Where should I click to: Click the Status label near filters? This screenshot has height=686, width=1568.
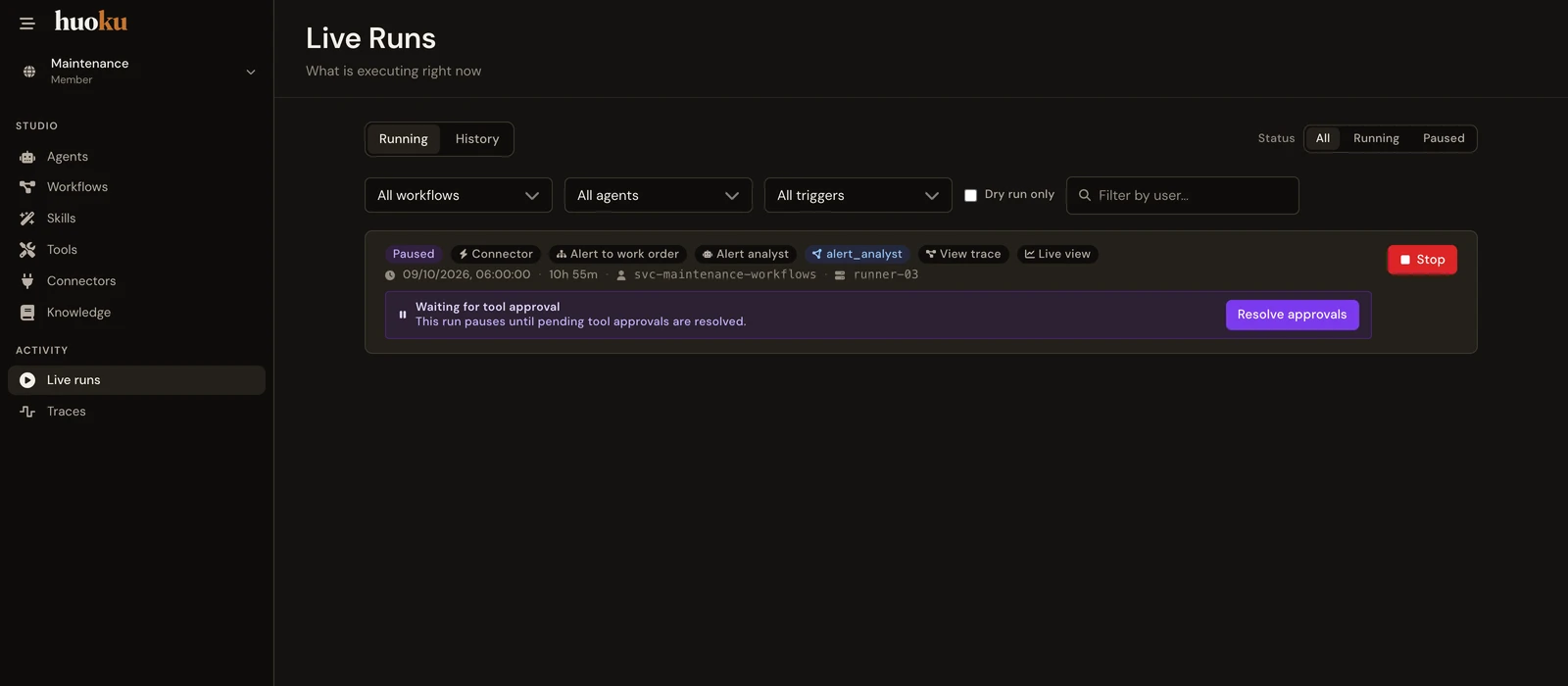[x=1276, y=138]
